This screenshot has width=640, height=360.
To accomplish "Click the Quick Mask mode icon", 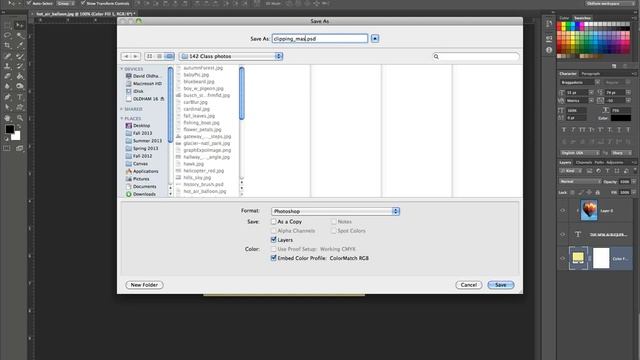I will click(x=7, y=148).
